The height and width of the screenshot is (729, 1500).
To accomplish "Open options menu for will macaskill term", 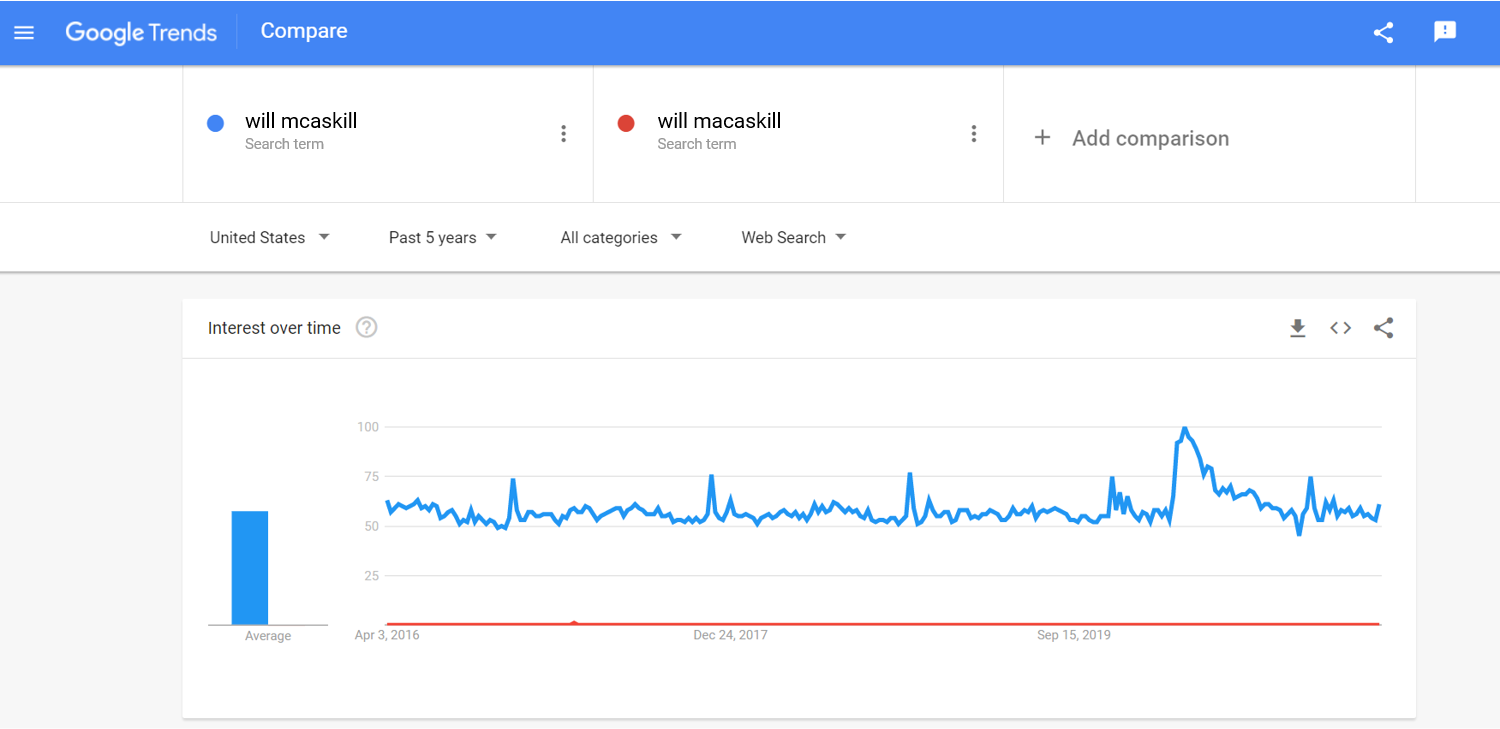I will (x=974, y=134).
